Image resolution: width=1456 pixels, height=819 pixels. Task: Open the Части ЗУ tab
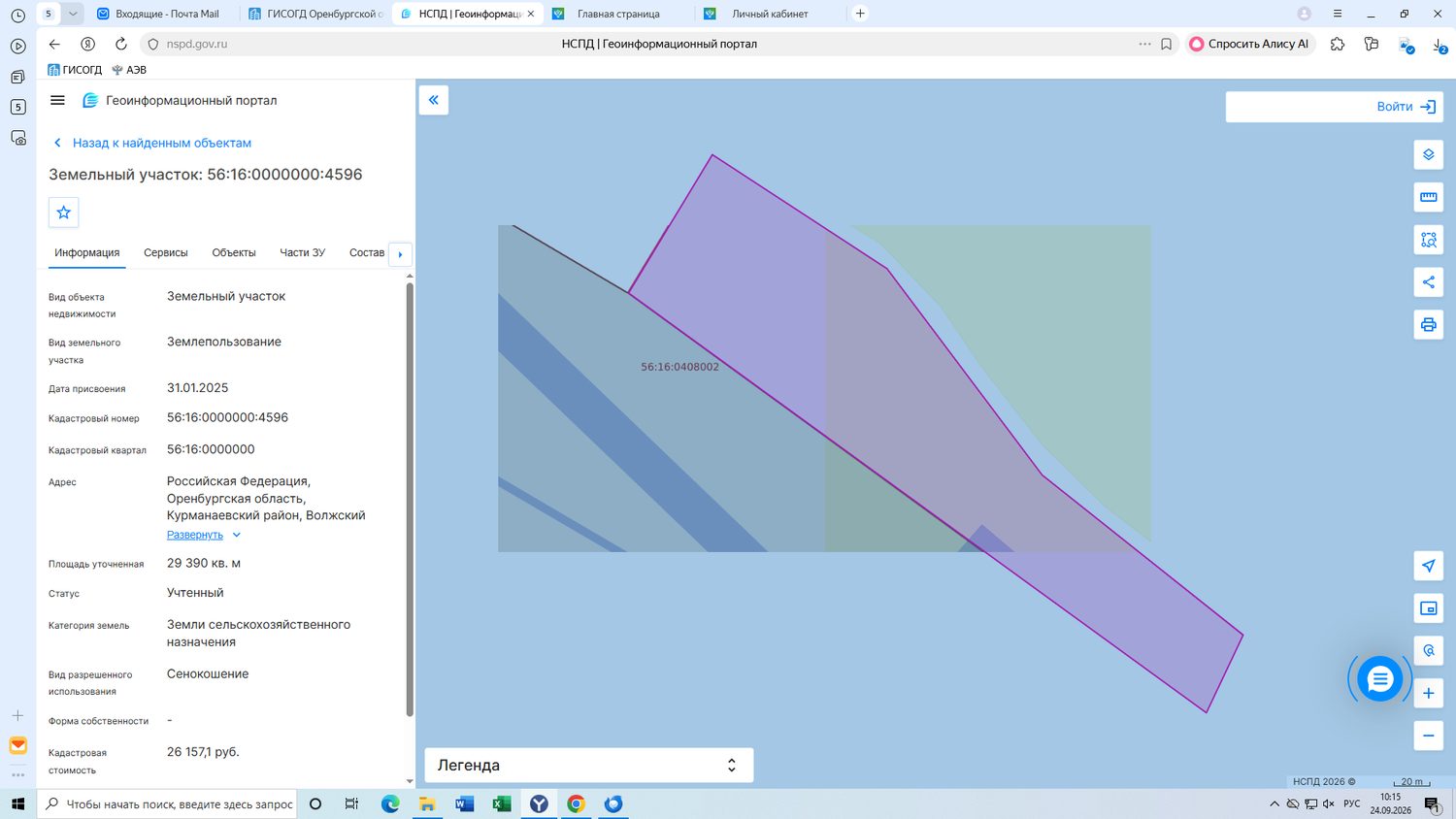tap(303, 252)
